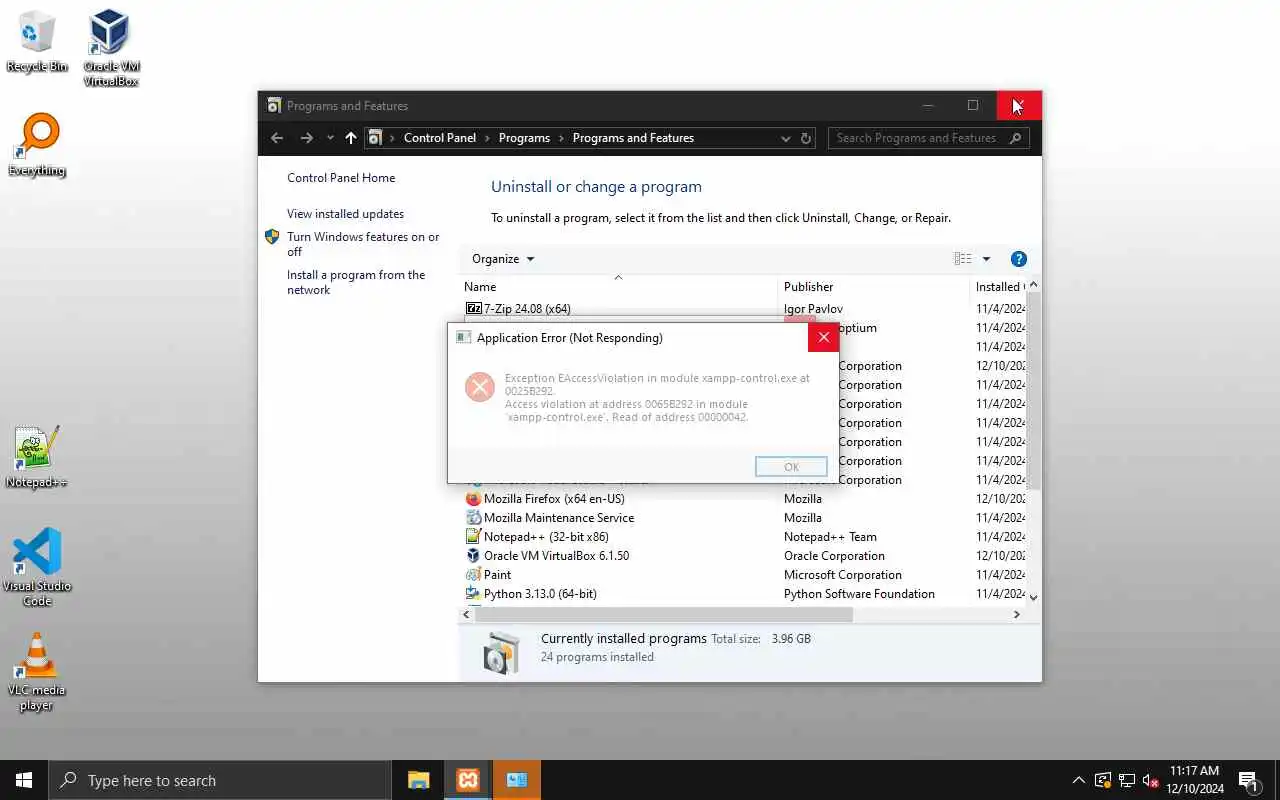Maximize the Programs and Features window

click(x=972, y=105)
